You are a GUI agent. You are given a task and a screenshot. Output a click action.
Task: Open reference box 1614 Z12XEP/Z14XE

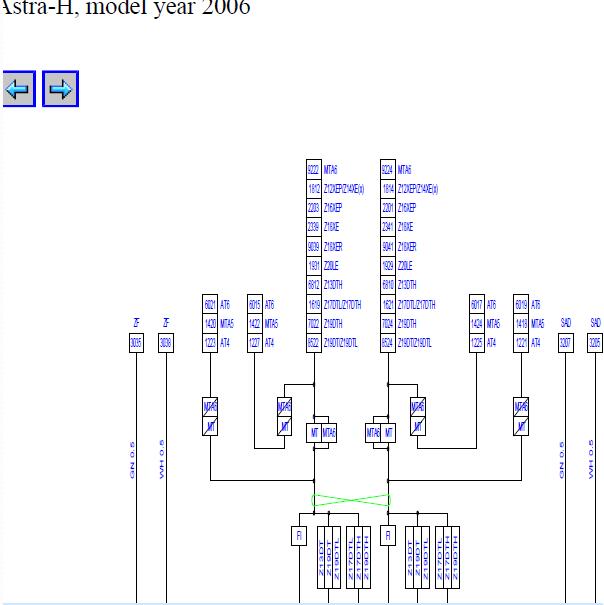pyautogui.click(x=387, y=189)
